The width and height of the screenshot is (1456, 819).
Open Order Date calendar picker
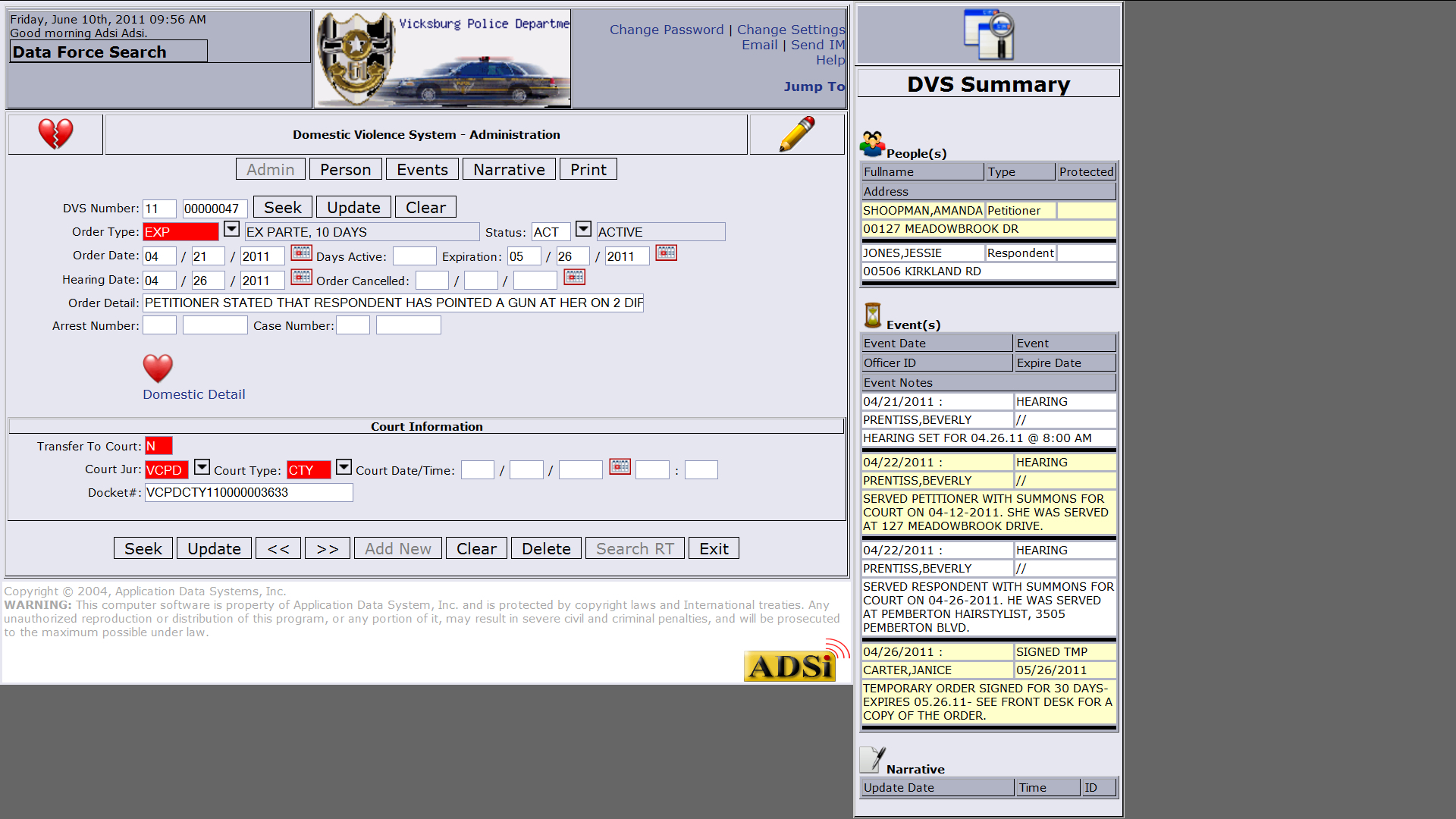coord(301,253)
